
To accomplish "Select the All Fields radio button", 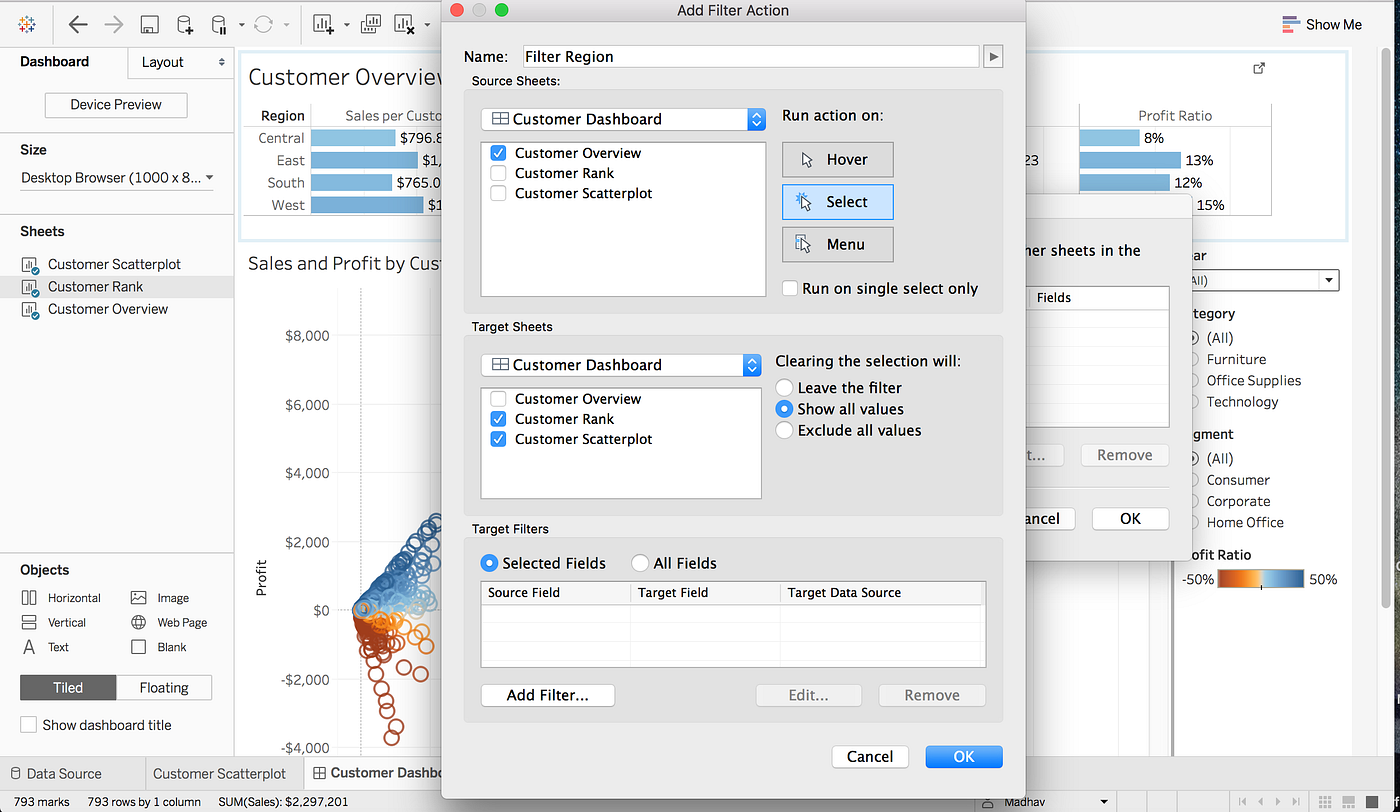I will (640, 563).
